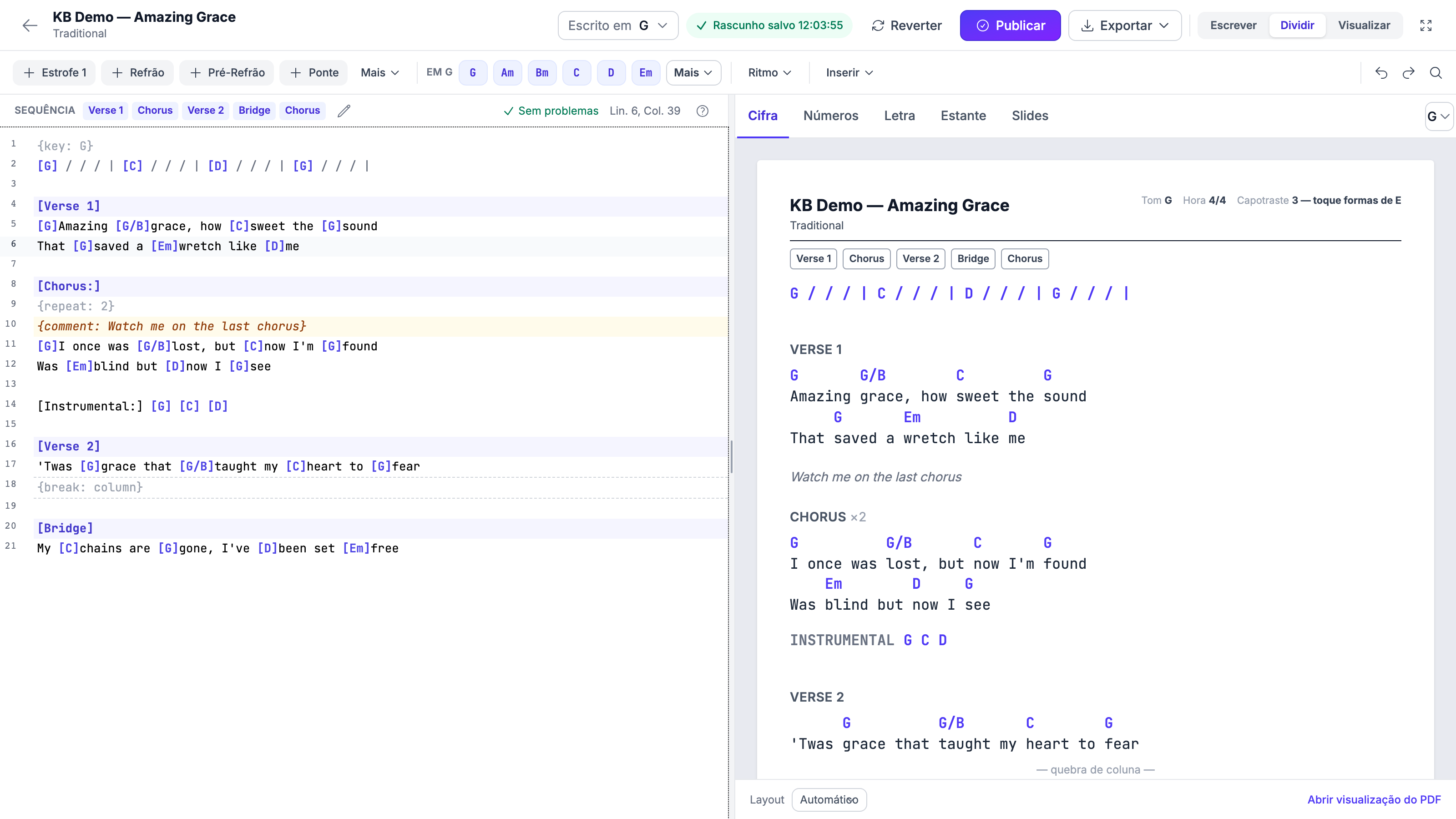
Task: Expand the chords Mais dropdown
Action: [x=693, y=73]
